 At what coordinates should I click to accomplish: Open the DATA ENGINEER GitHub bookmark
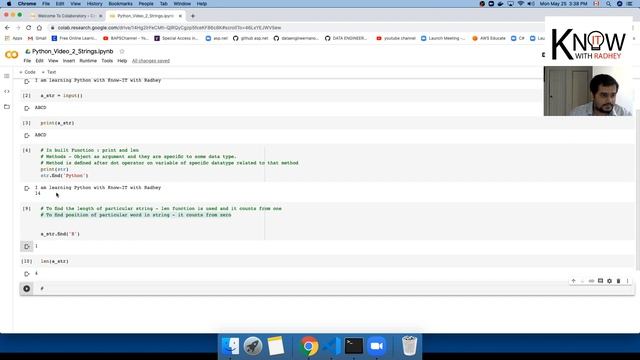pyautogui.click(x=346, y=38)
